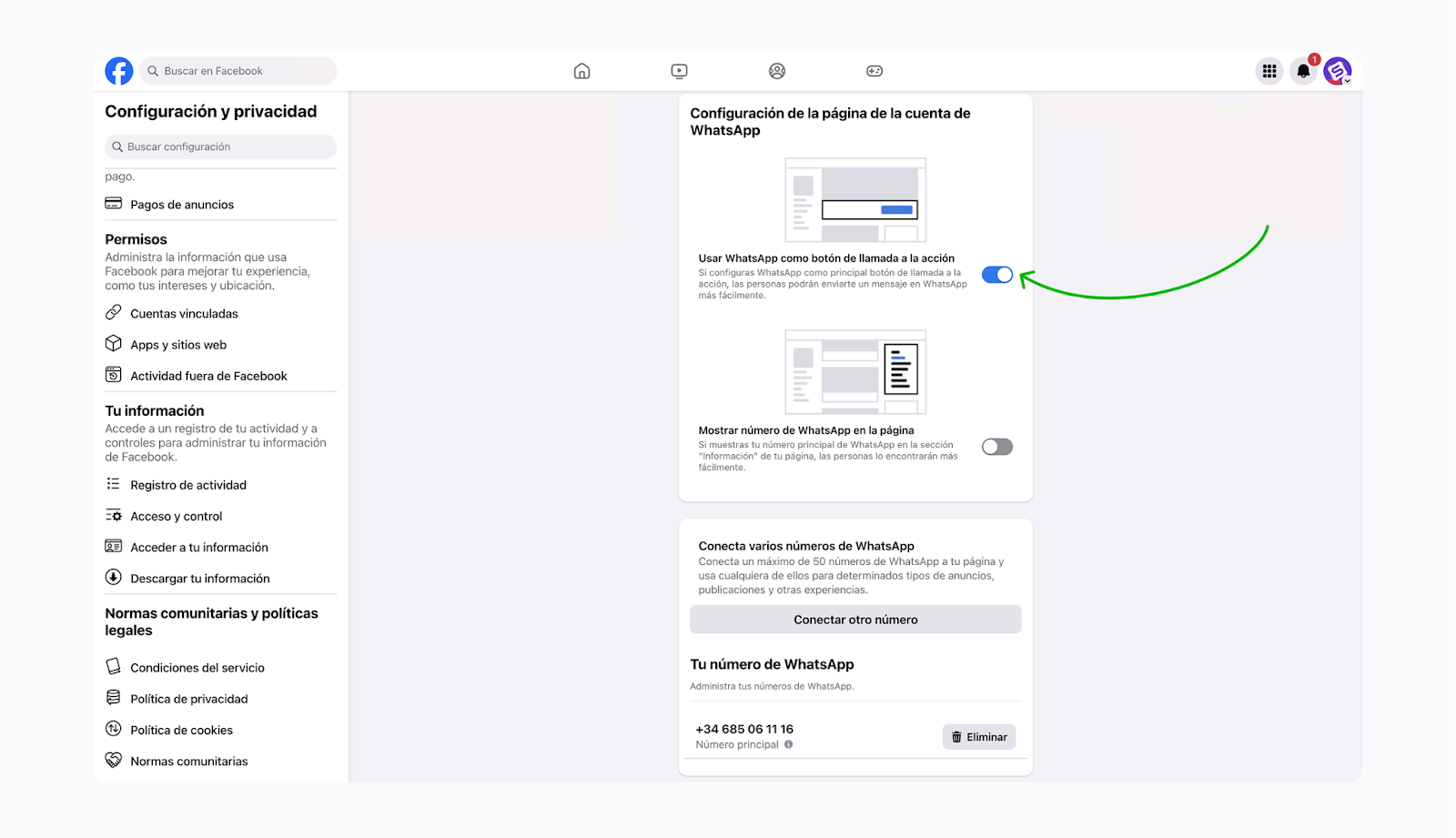Click the Acceder a tu información icon
1456x838 pixels.
[114, 546]
